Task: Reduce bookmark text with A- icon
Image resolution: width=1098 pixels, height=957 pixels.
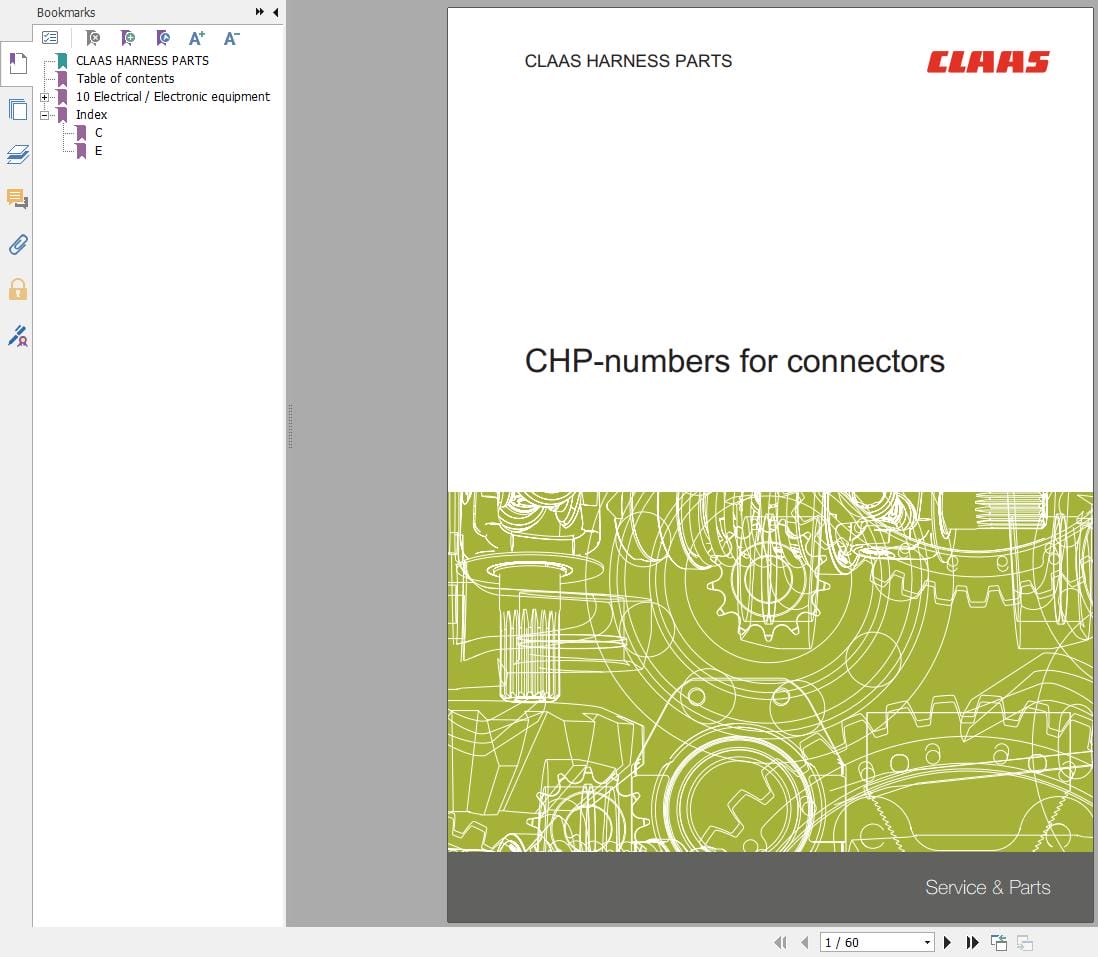Action: pos(231,38)
